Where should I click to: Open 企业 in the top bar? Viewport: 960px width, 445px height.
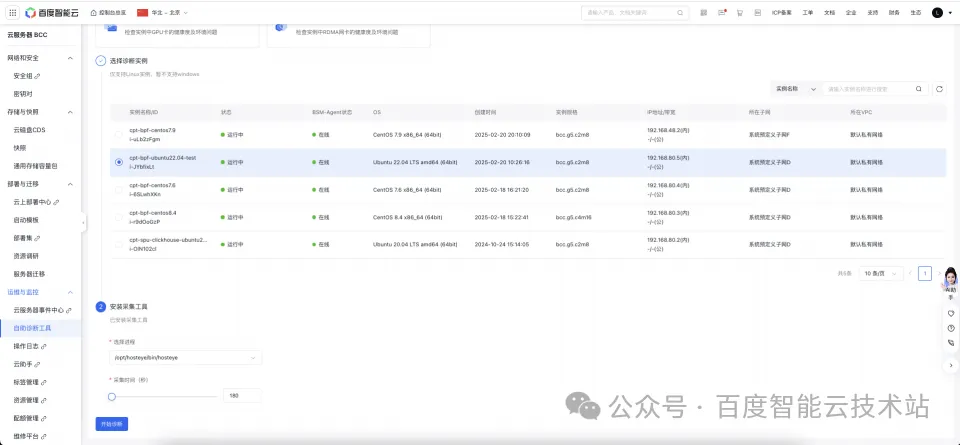click(851, 12)
